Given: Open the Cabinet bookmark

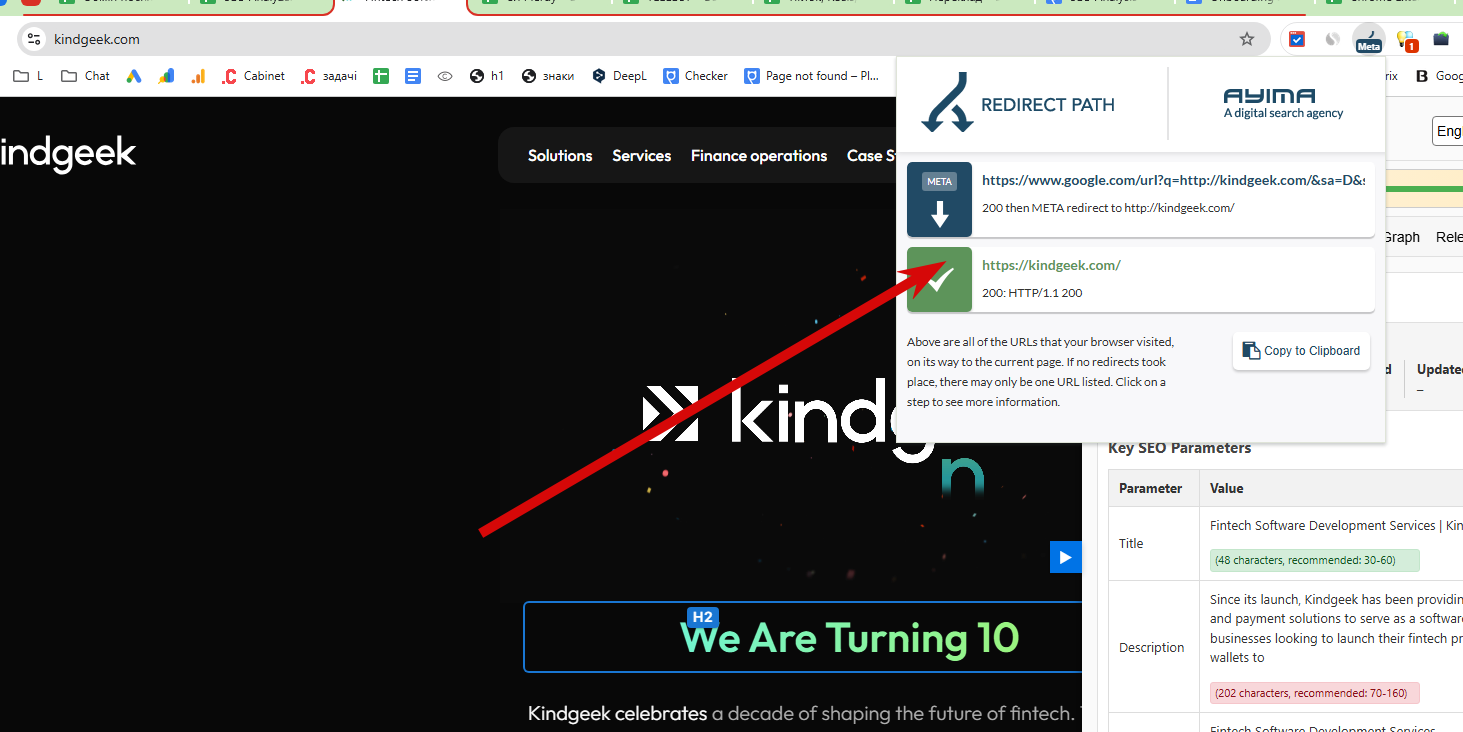Looking at the screenshot, I should (254, 76).
